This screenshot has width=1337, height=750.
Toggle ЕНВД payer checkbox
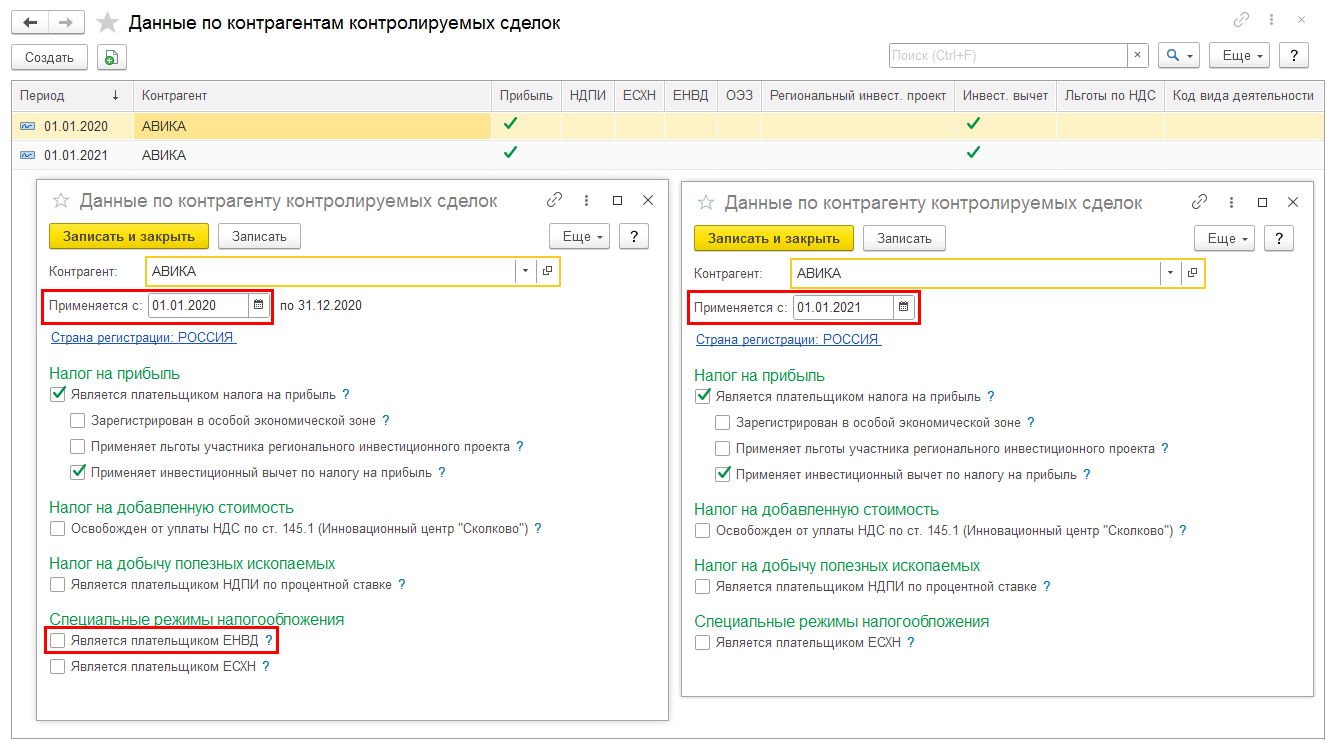(58, 640)
